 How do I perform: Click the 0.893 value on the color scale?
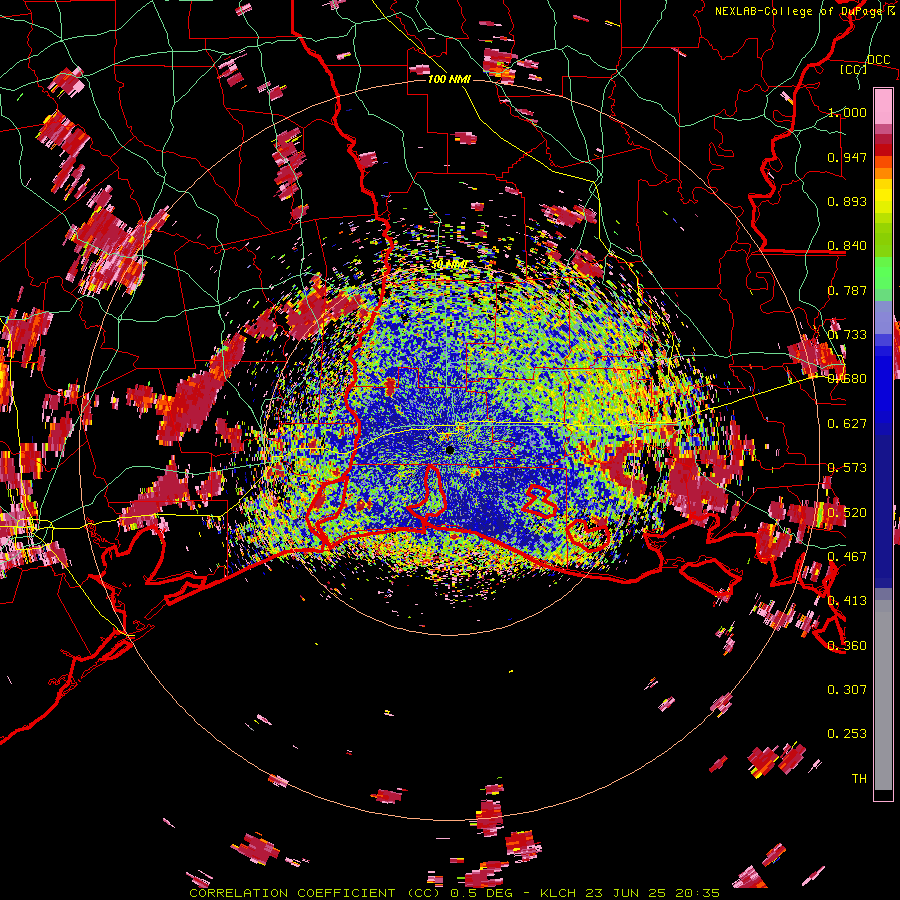[x=847, y=201]
